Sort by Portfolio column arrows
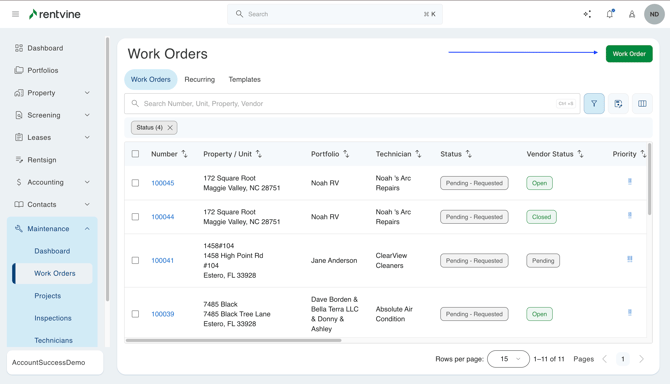The height and width of the screenshot is (384, 670). coord(346,154)
